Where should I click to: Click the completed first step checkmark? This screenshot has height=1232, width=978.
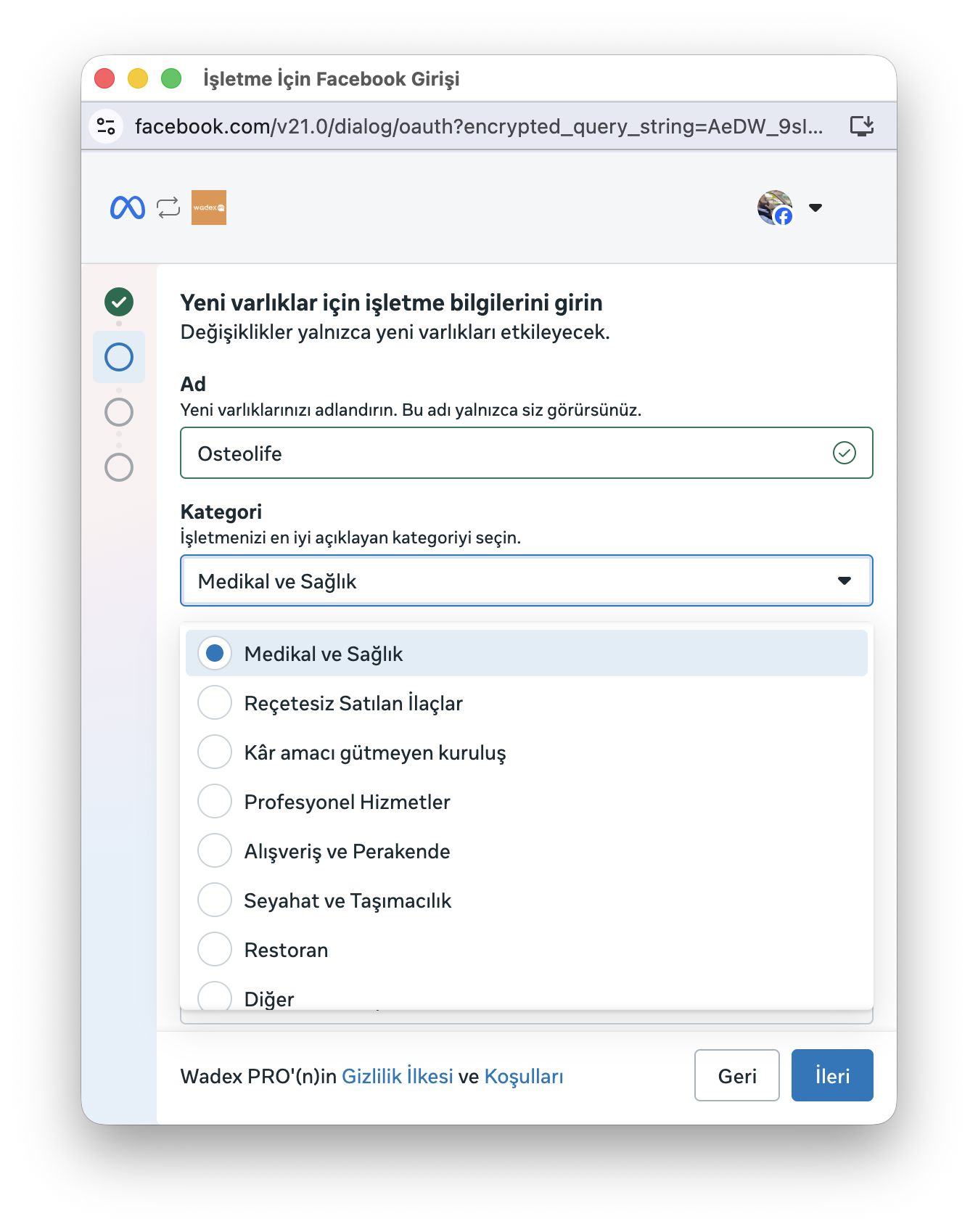(119, 302)
